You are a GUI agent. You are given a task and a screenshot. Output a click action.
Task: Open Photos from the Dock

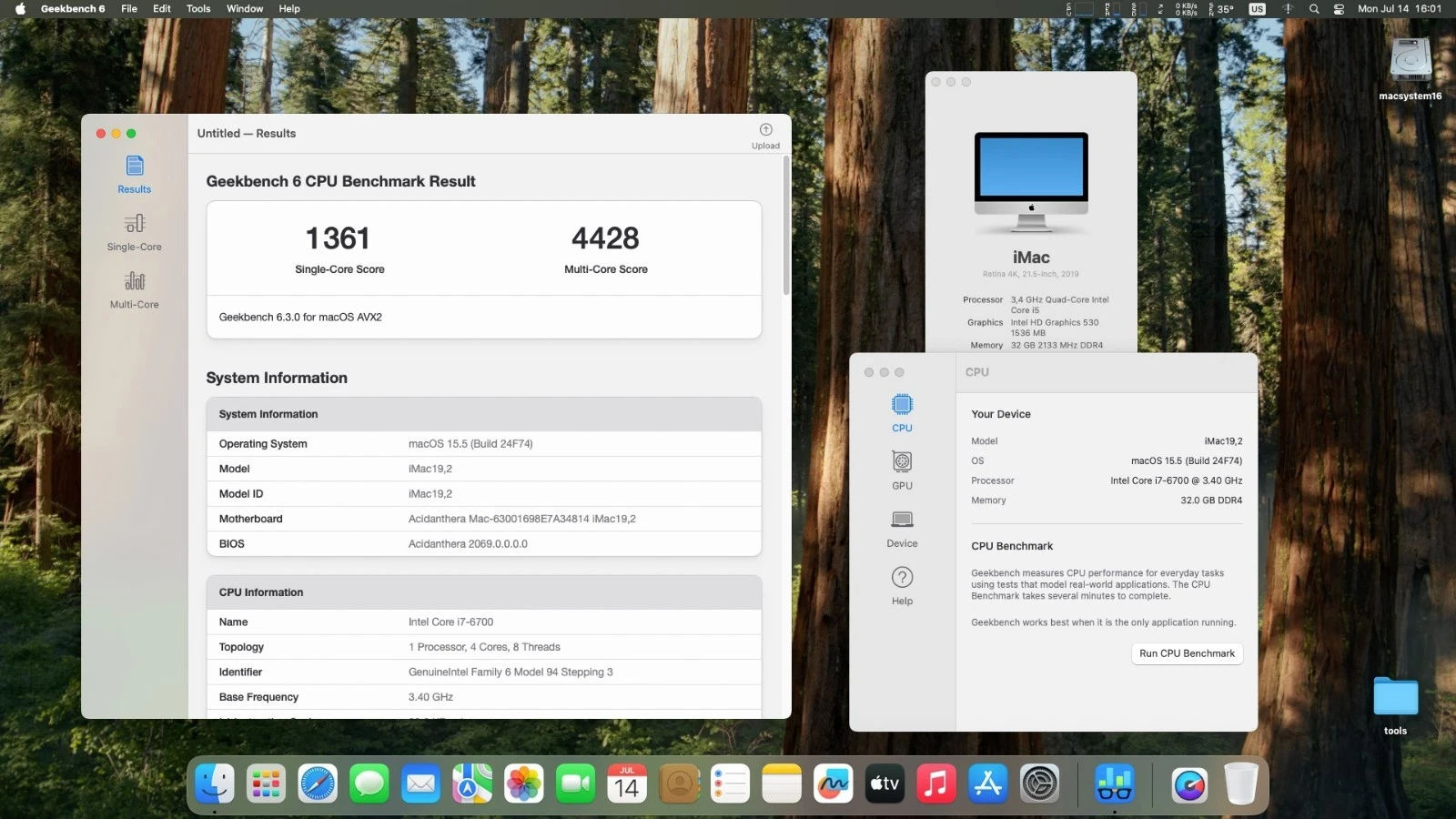524,784
